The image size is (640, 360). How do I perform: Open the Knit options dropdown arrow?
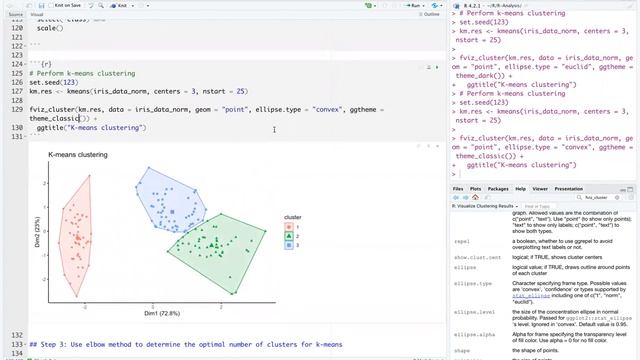point(133,6)
